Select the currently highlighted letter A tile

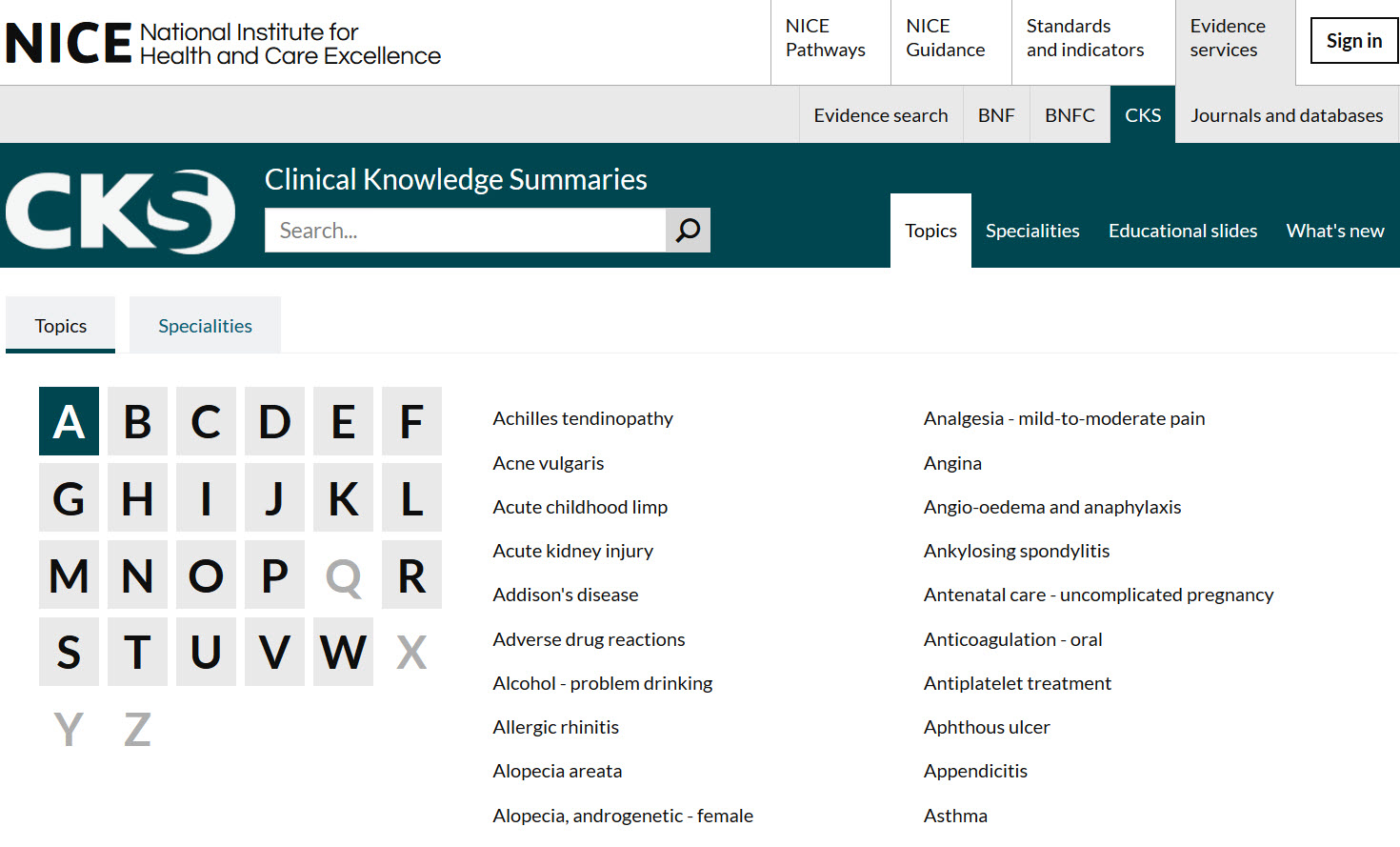pyautogui.click(x=69, y=420)
